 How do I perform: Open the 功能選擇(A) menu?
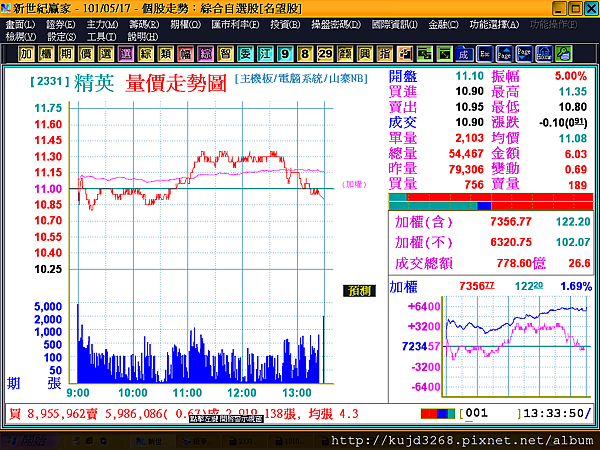(494, 25)
